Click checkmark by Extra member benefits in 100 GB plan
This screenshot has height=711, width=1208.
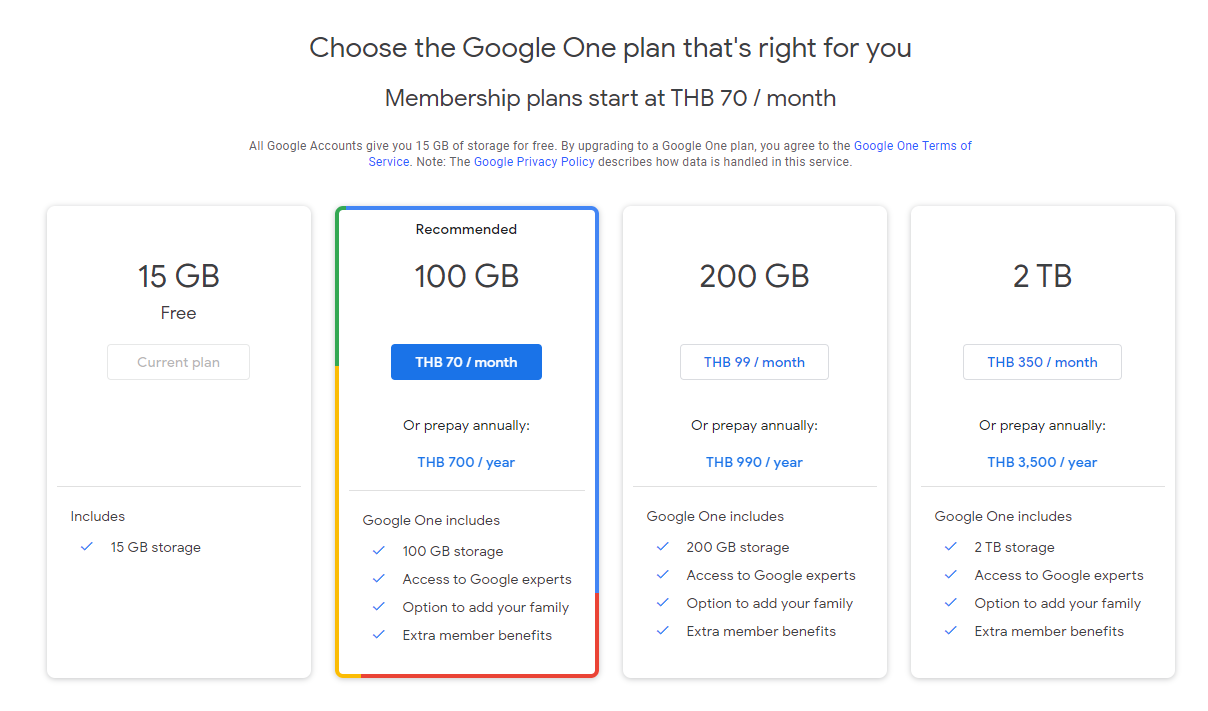pos(379,635)
